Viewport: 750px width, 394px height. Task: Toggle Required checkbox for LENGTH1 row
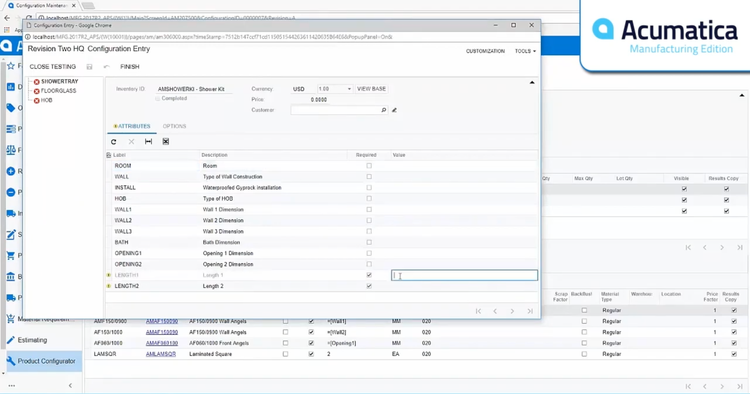click(x=369, y=275)
